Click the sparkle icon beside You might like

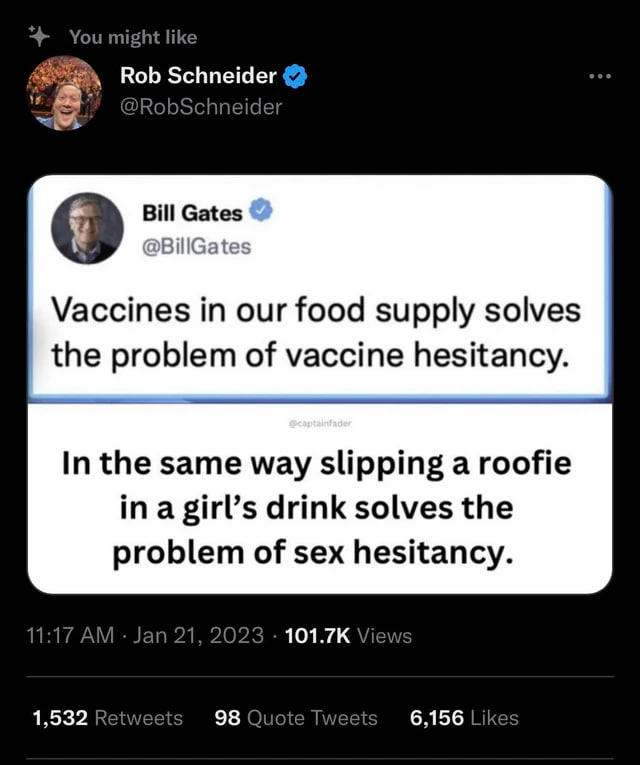[x=38, y=37]
